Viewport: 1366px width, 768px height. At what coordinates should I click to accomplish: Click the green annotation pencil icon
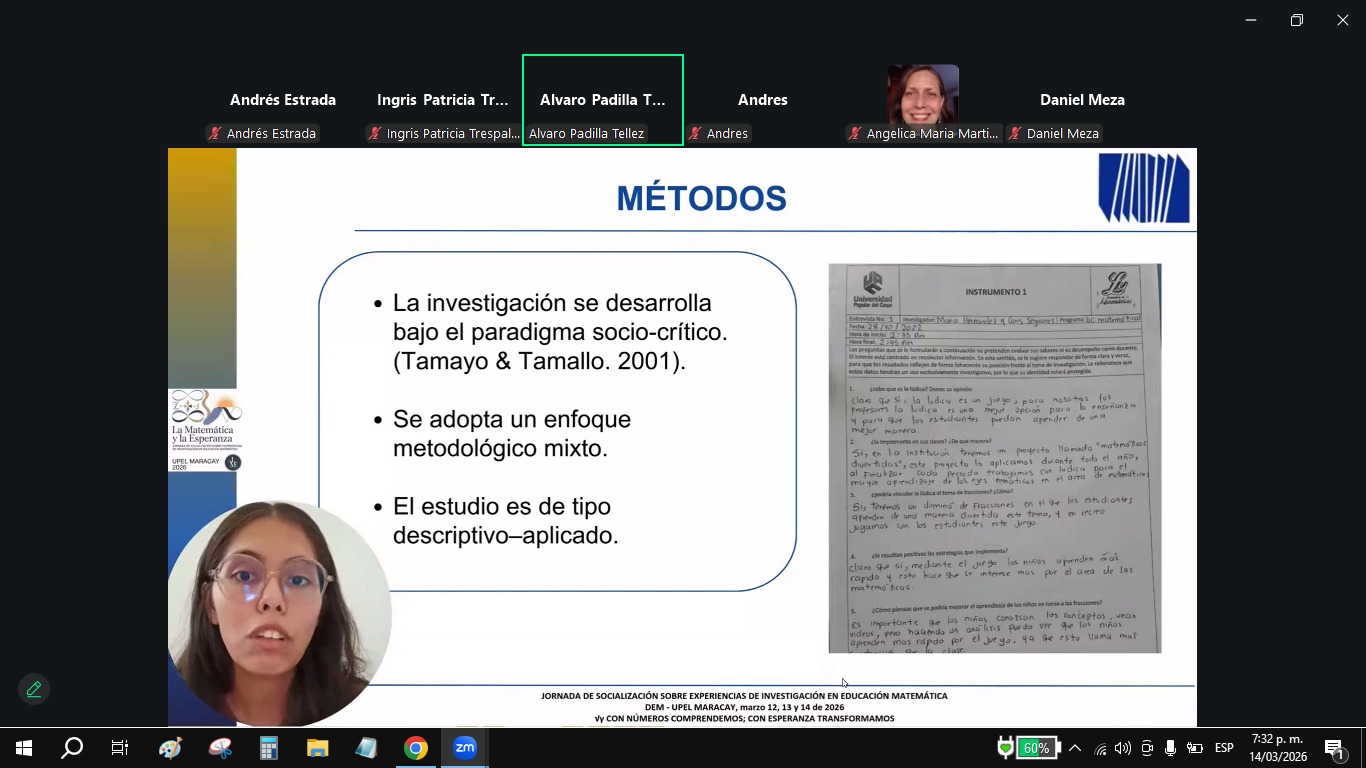pos(34,689)
